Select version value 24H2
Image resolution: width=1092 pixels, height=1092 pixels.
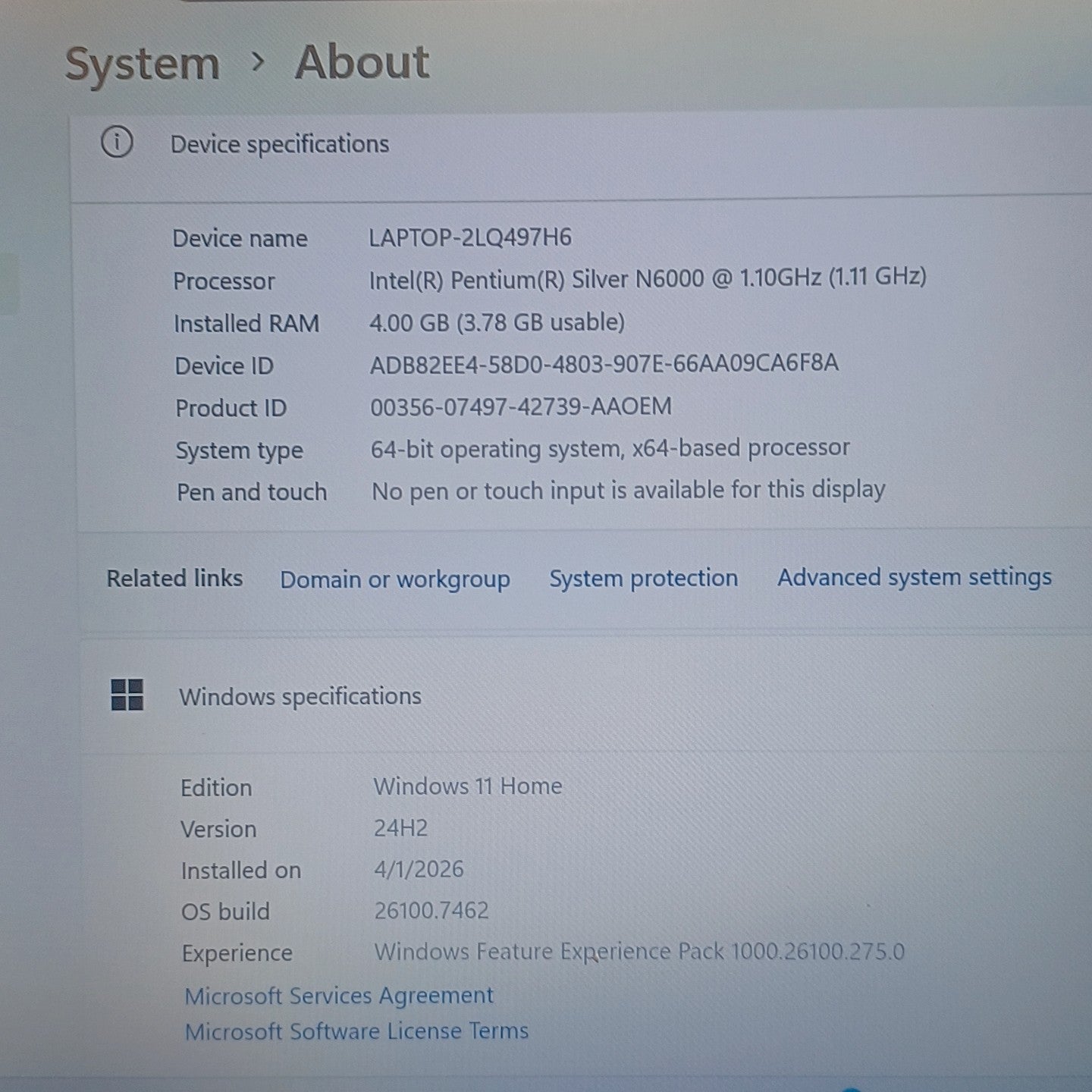coord(401,827)
